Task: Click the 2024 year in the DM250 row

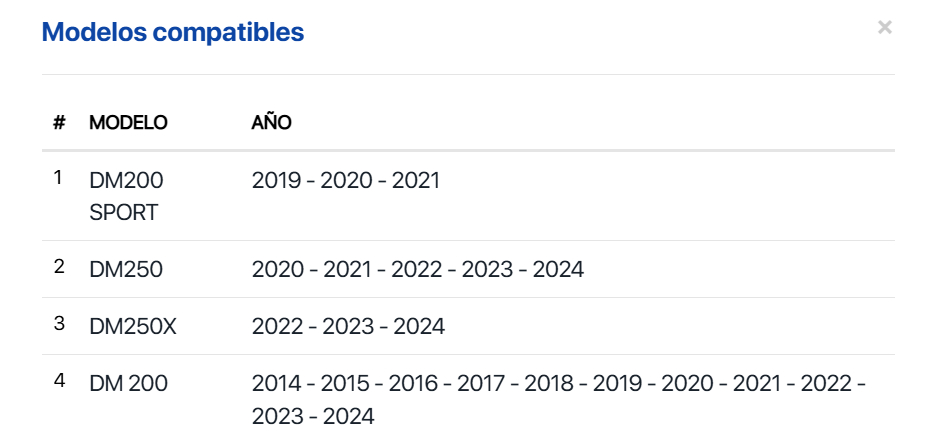Action: (x=558, y=269)
